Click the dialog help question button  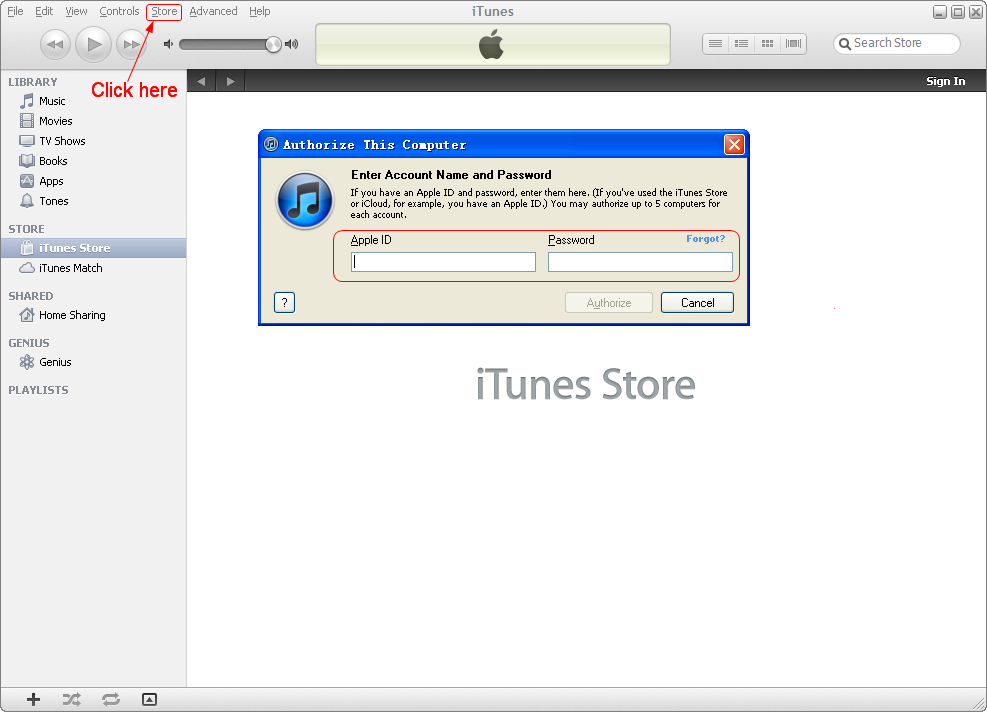tap(285, 303)
